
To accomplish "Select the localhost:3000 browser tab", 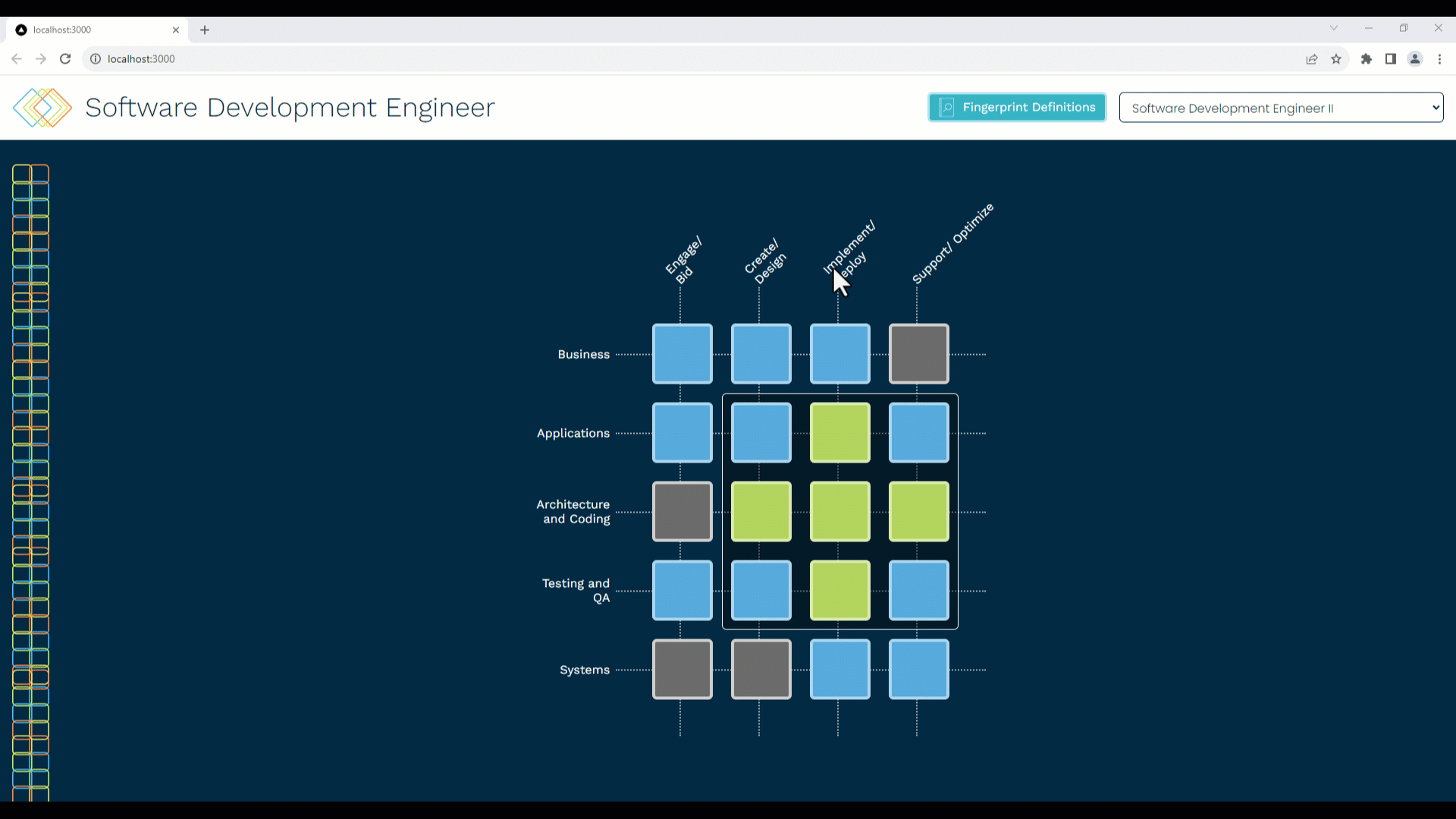I will tap(91, 30).
